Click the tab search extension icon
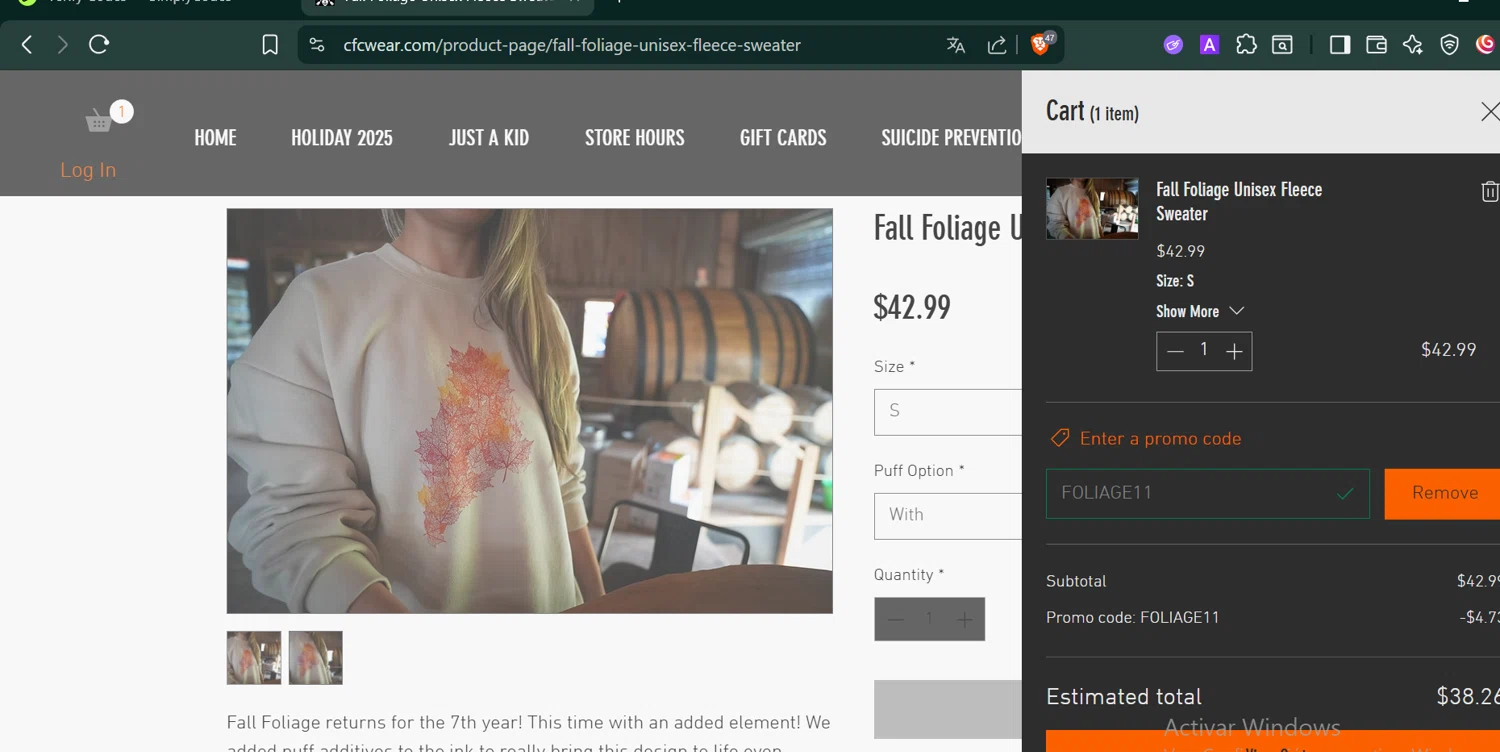Viewport: 1500px width, 752px height. click(x=1283, y=45)
